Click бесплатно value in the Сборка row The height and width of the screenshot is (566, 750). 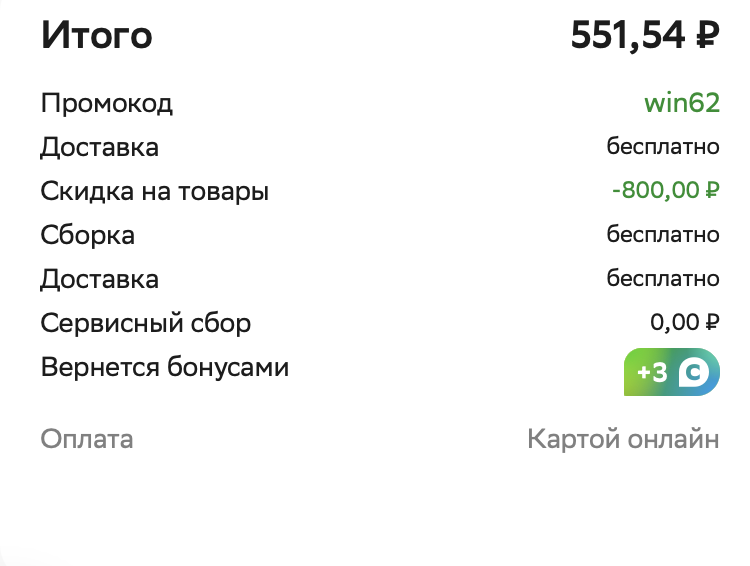pyautogui.click(x=663, y=235)
